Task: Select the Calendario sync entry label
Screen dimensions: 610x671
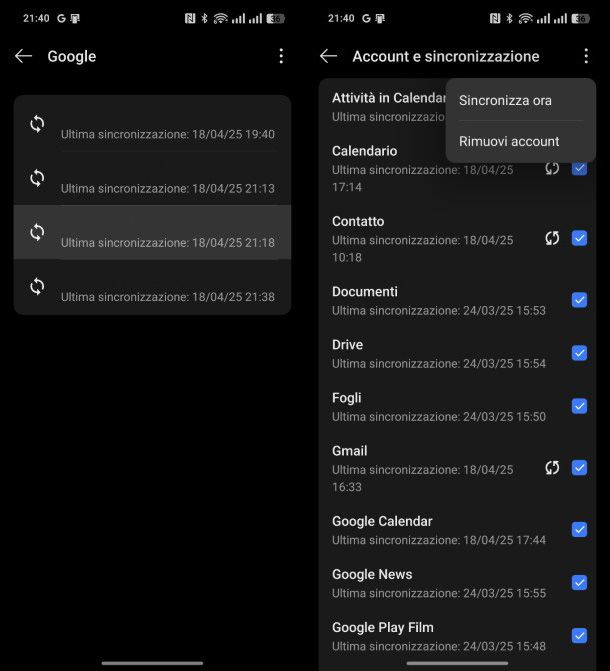Action: pos(365,151)
